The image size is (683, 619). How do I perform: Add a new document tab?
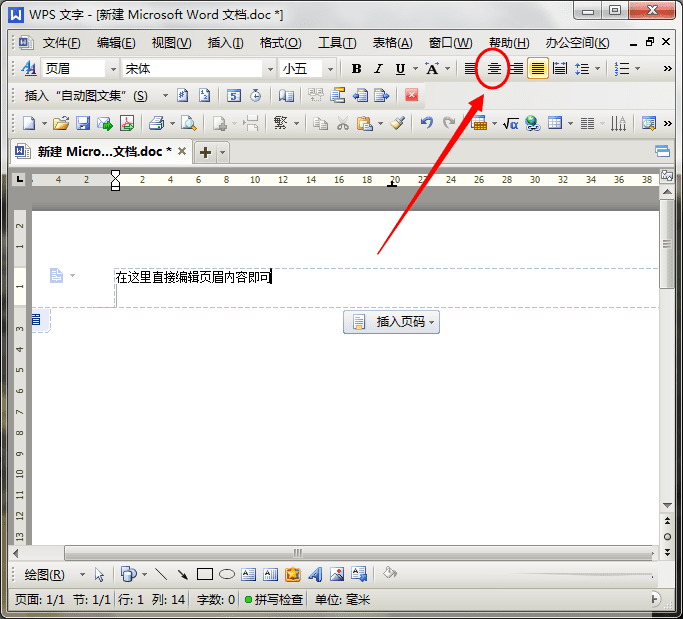205,152
